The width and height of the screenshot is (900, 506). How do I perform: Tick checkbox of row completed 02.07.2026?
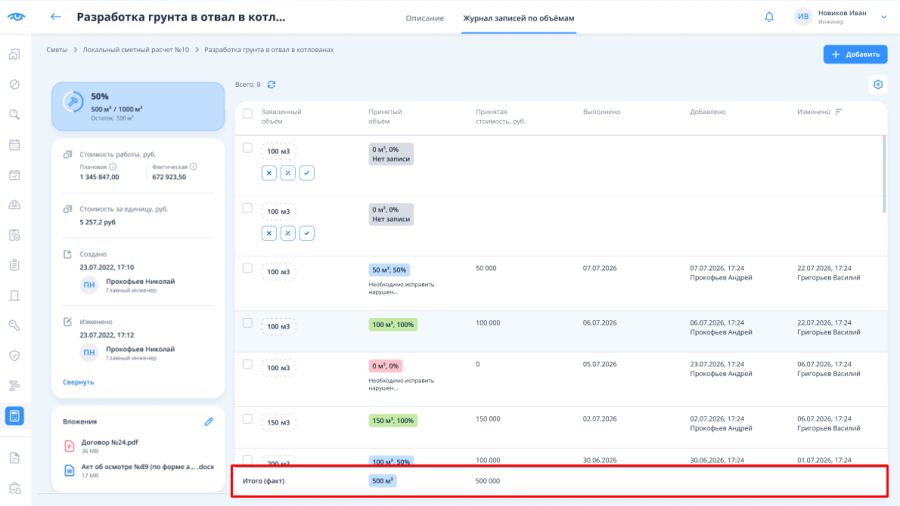(247, 419)
